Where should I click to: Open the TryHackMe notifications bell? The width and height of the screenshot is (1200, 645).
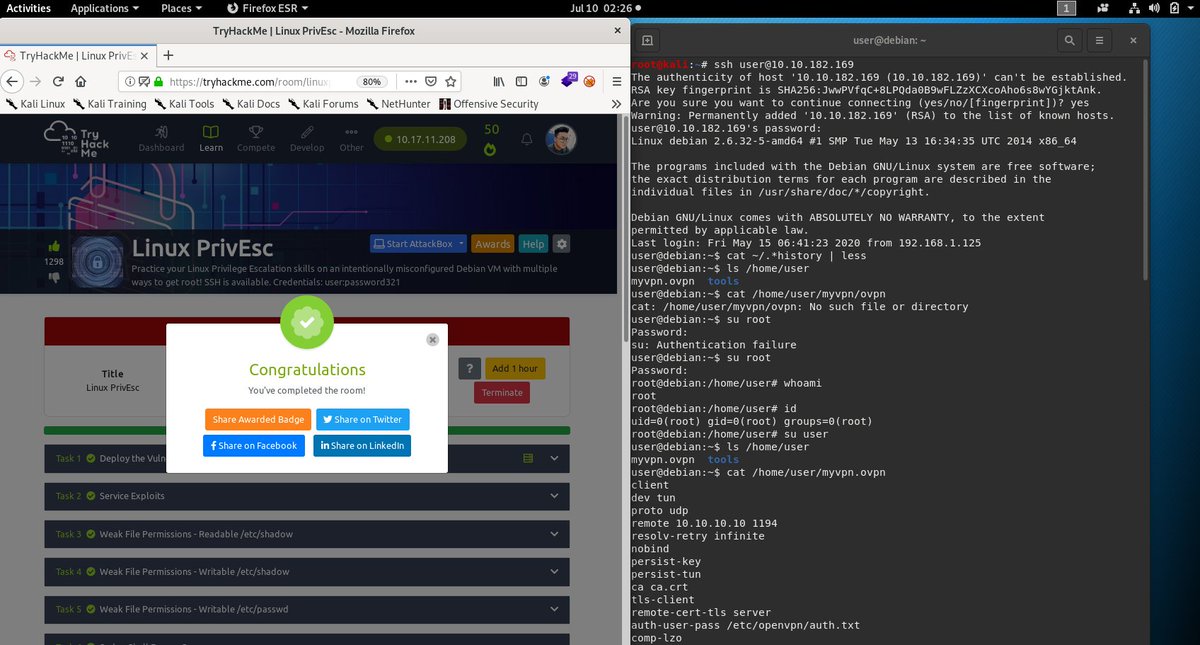(527, 140)
